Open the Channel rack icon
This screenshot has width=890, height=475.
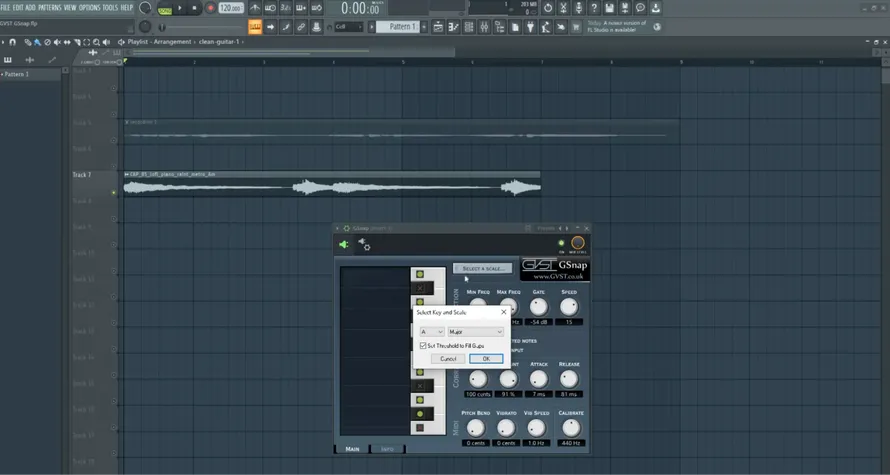coord(469,27)
